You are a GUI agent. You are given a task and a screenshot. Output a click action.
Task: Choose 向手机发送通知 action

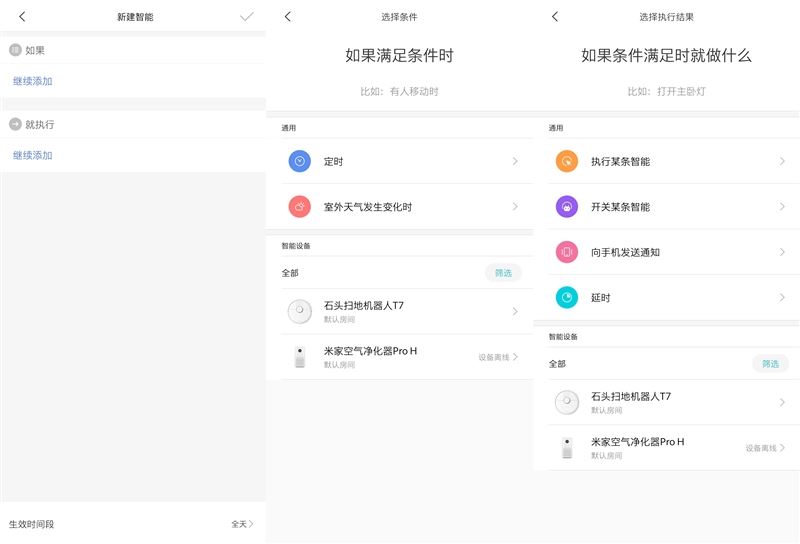667,252
